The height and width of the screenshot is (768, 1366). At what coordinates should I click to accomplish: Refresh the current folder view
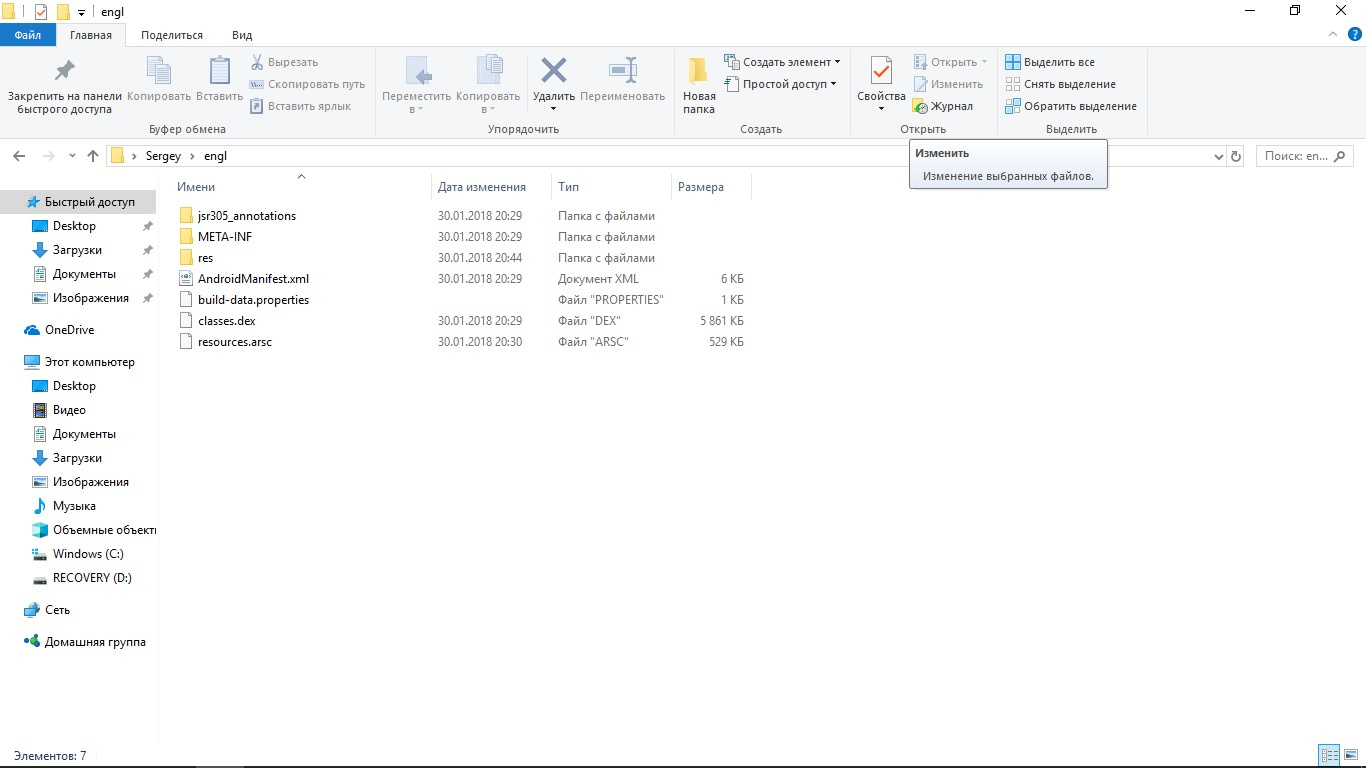pos(1236,156)
